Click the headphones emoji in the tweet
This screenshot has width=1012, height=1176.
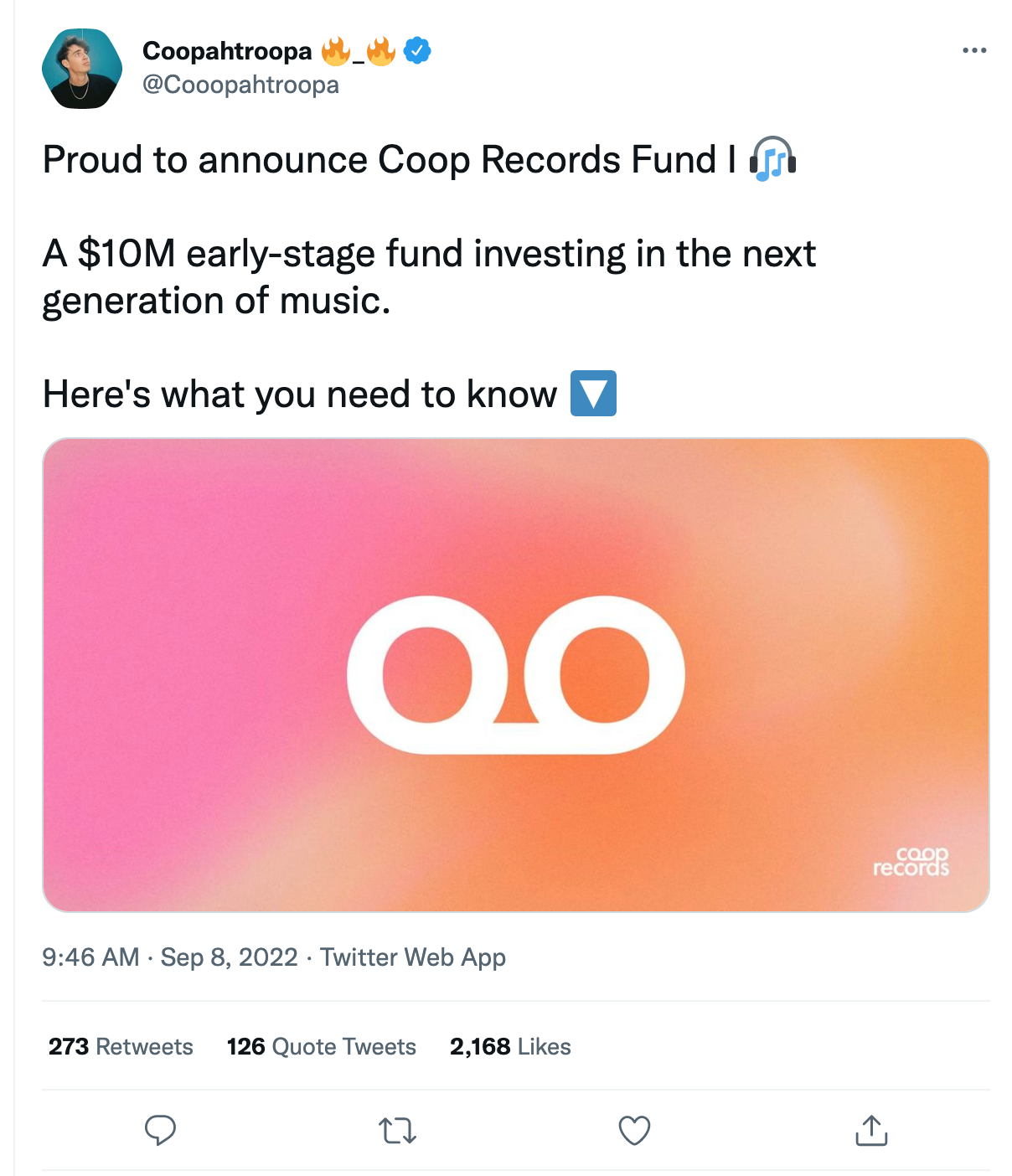pos(772,159)
